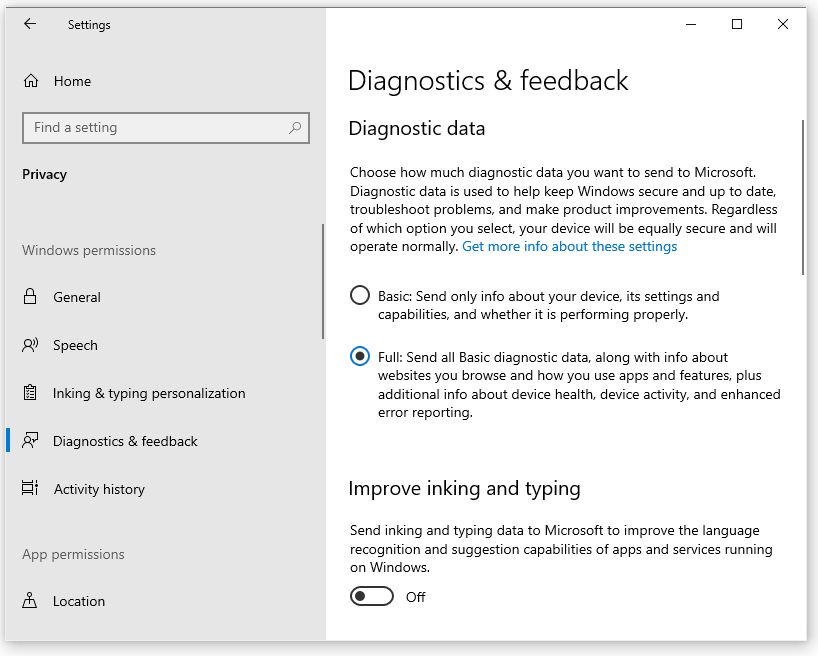Minimize the Settings window
818x656 pixels.
pyautogui.click(x=691, y=24)
